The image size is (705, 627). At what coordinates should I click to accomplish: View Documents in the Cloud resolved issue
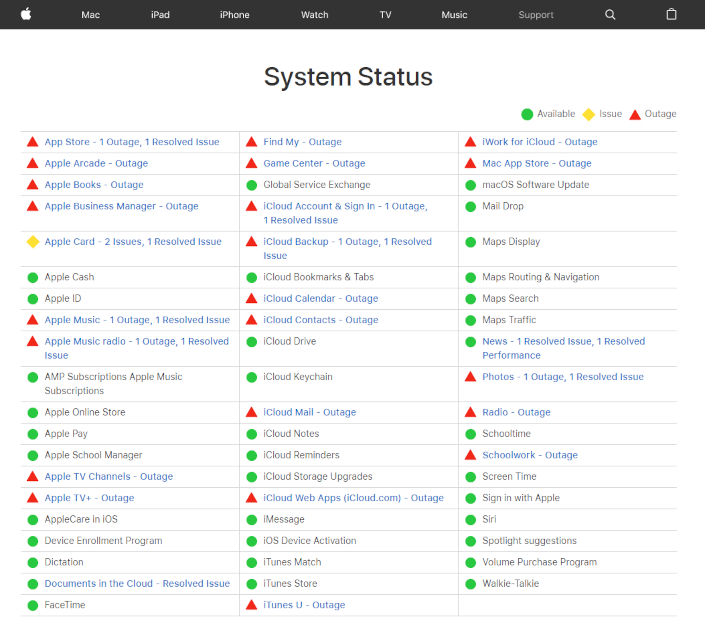pyautogui.click(x=137, y=584)
